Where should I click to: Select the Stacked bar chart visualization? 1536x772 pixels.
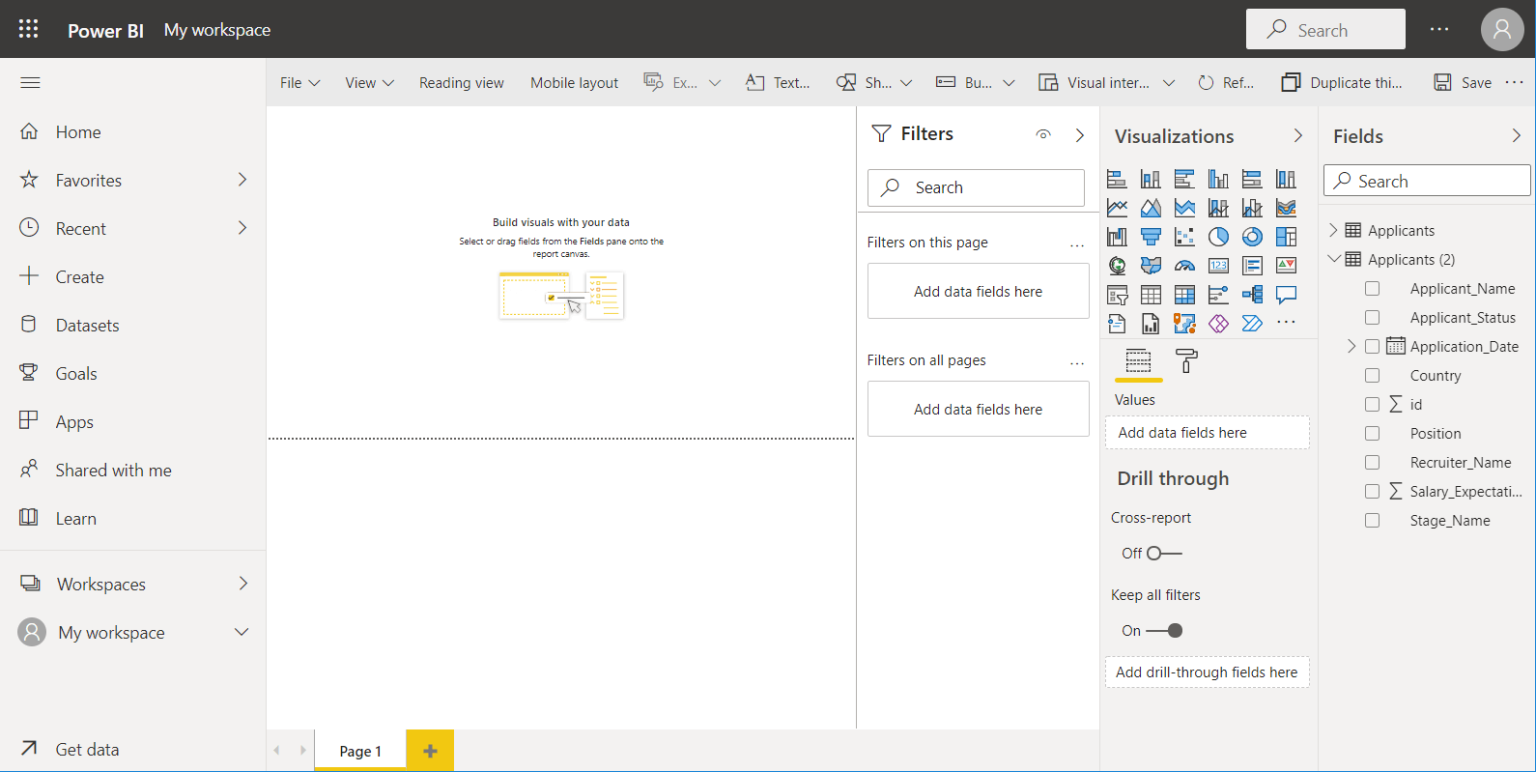tap(1117, 178)
